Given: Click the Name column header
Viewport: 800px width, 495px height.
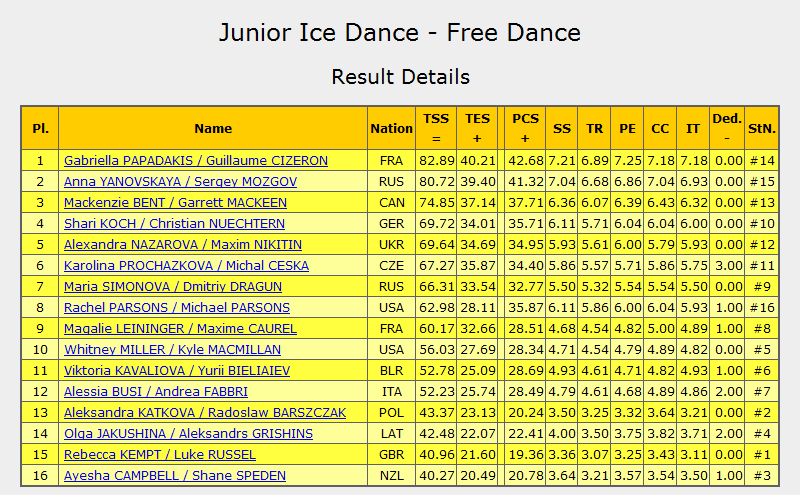Looking at the screenshot, I should coord(213,128).
